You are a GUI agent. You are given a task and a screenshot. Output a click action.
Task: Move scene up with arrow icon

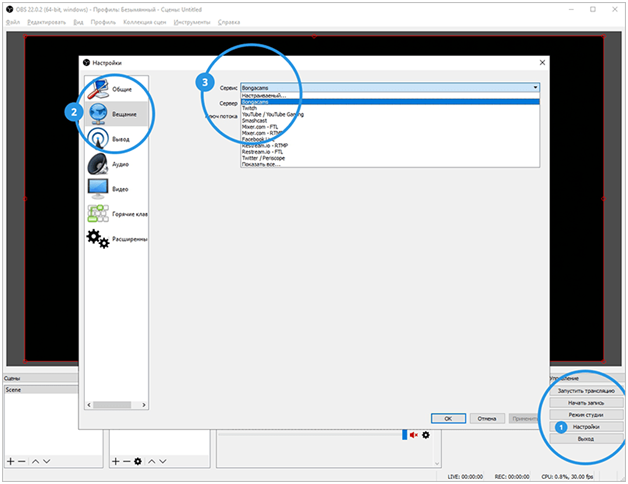tap(35, 462)
